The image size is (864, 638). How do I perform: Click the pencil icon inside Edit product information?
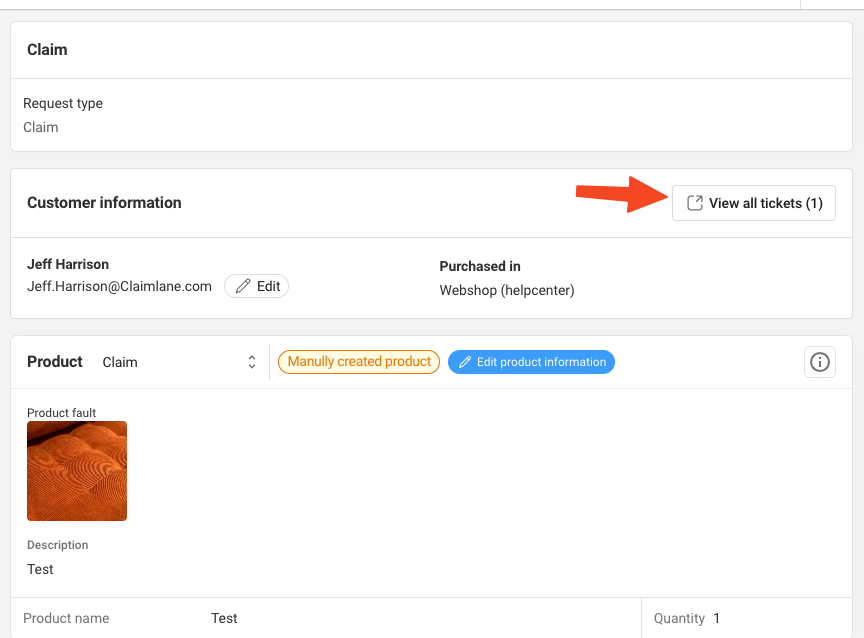tap(465, 362)
